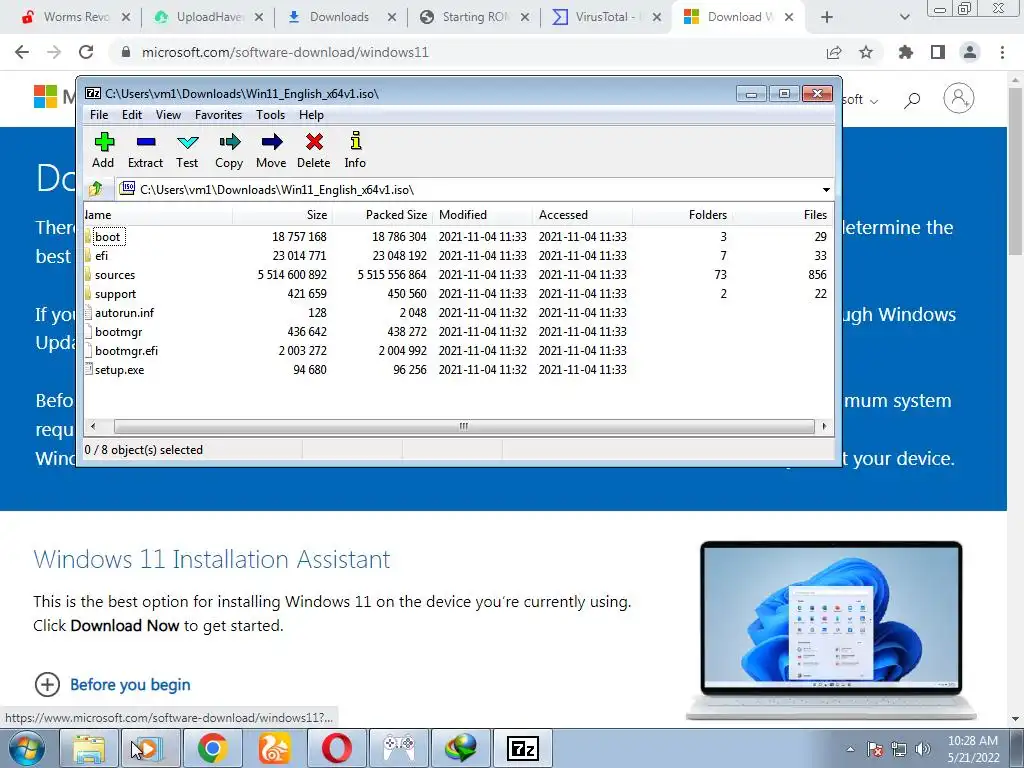Open the Chrome profile avatar
This screenshot has height=768, width=1024.
(970, 52)
